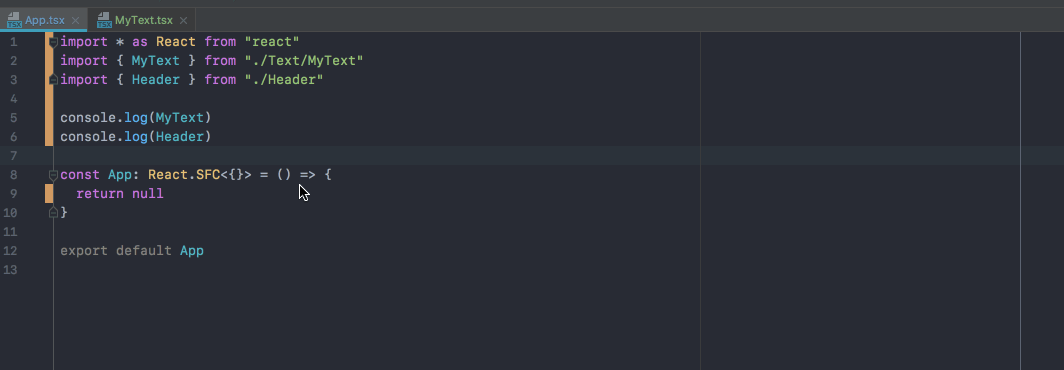Click the orange change marker beside line 9
The width and height of the screenshot is (1064, 370).
coord(49,193)
